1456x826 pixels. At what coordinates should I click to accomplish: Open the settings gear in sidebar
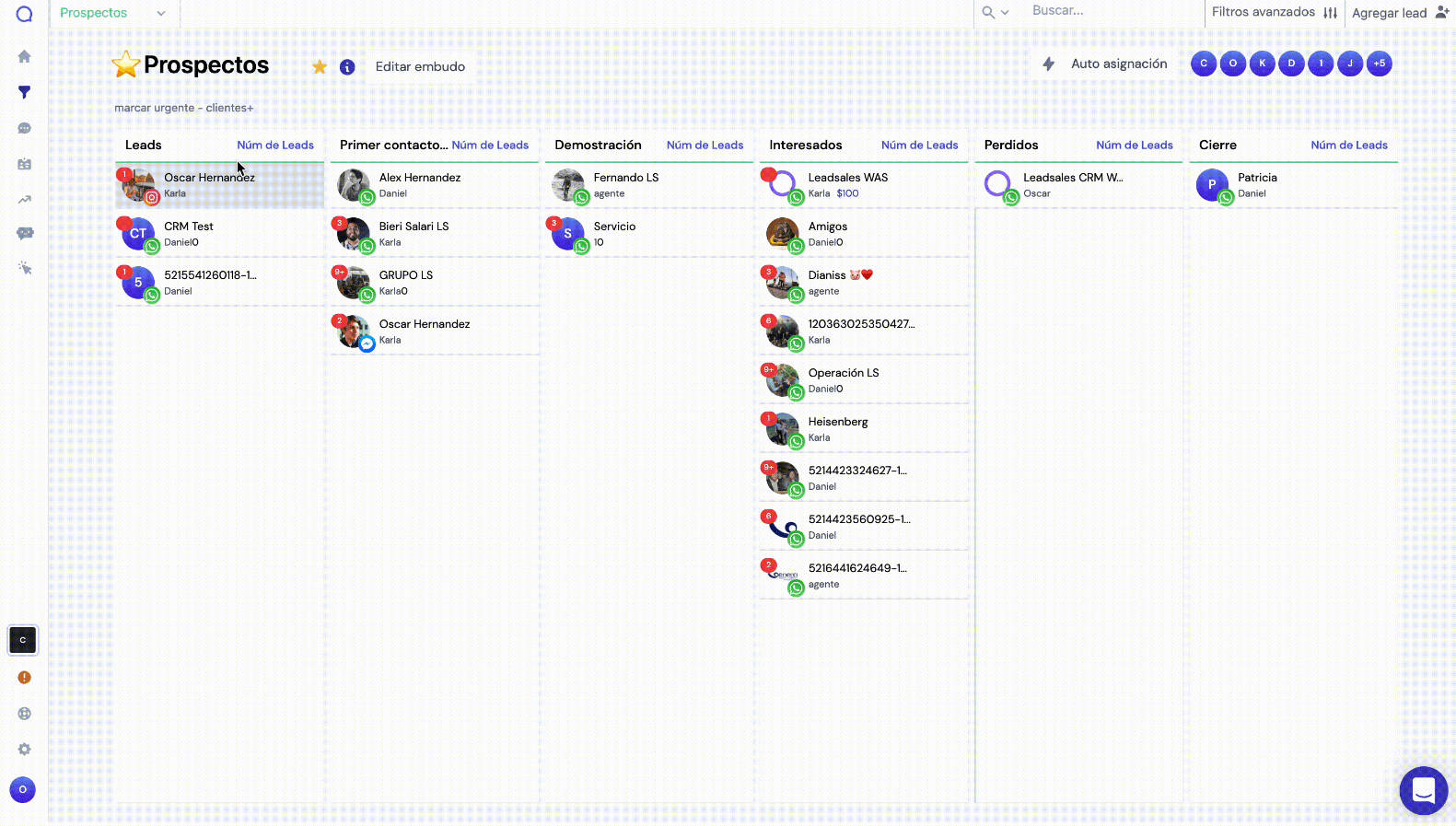25,750
